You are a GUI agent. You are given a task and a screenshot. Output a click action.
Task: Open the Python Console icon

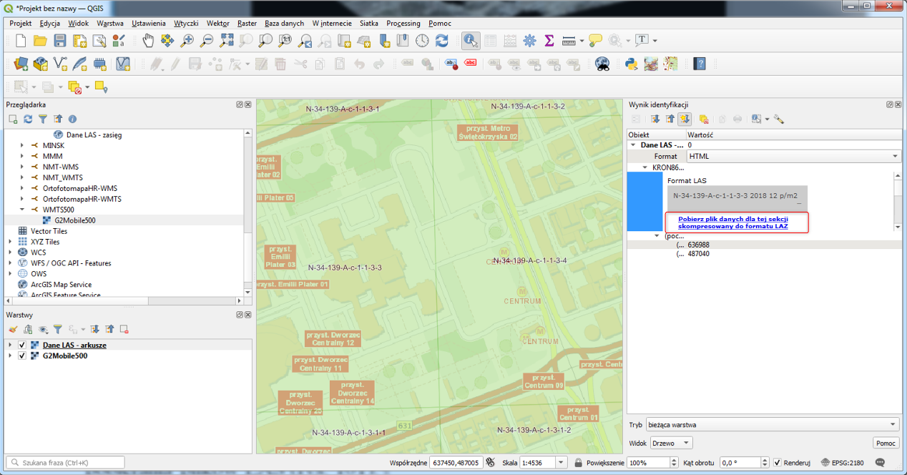pos(631,64)
